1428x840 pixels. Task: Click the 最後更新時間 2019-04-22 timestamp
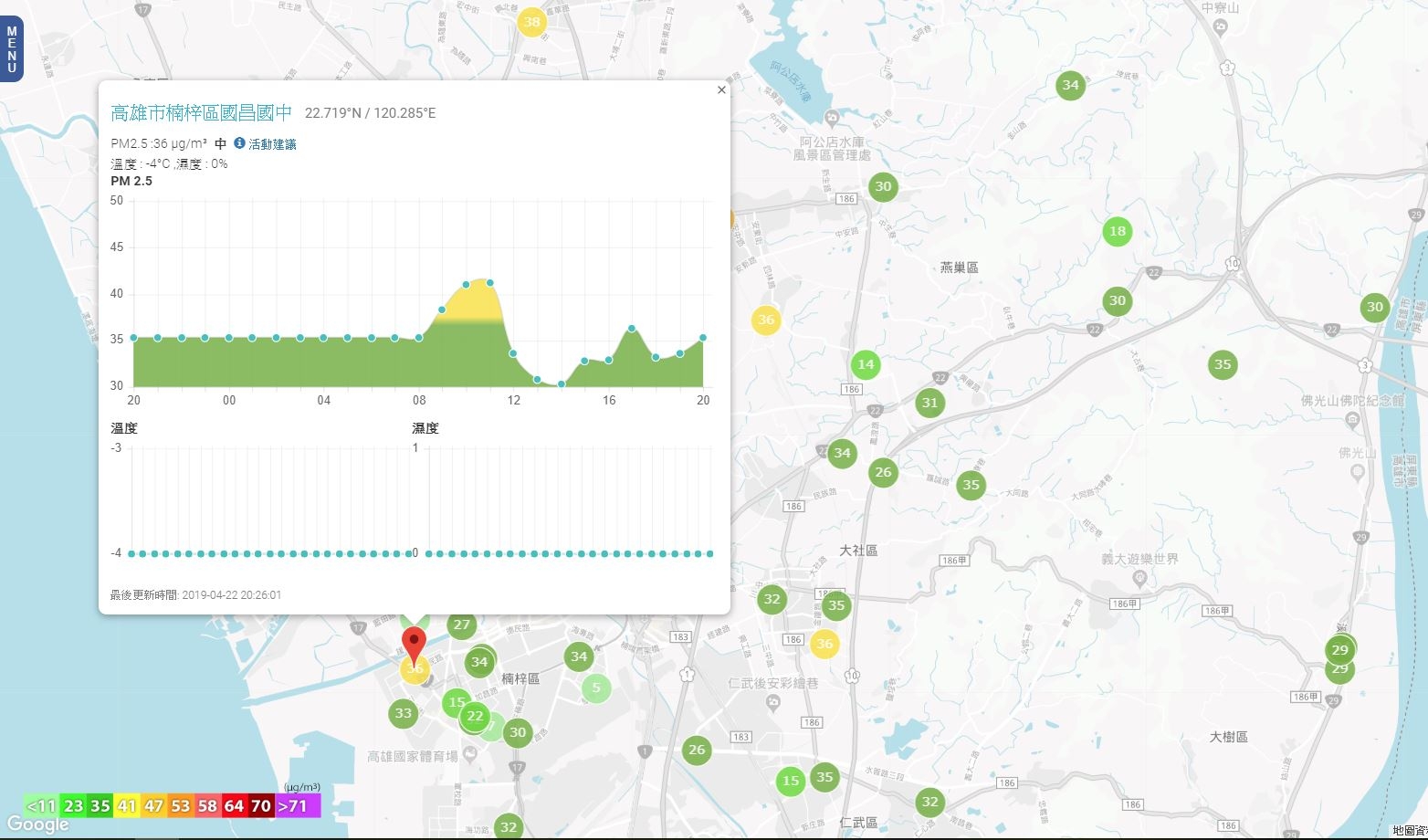[x=195, y=595]
